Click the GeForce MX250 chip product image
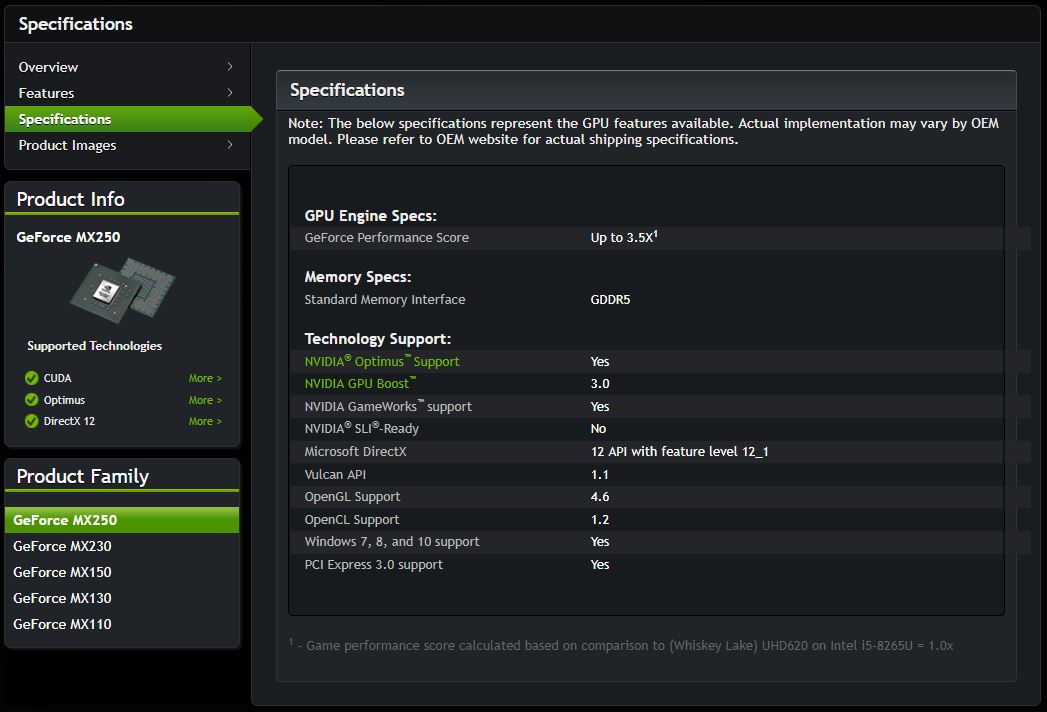Screen dimensions: 1047x712 [123, 290]
